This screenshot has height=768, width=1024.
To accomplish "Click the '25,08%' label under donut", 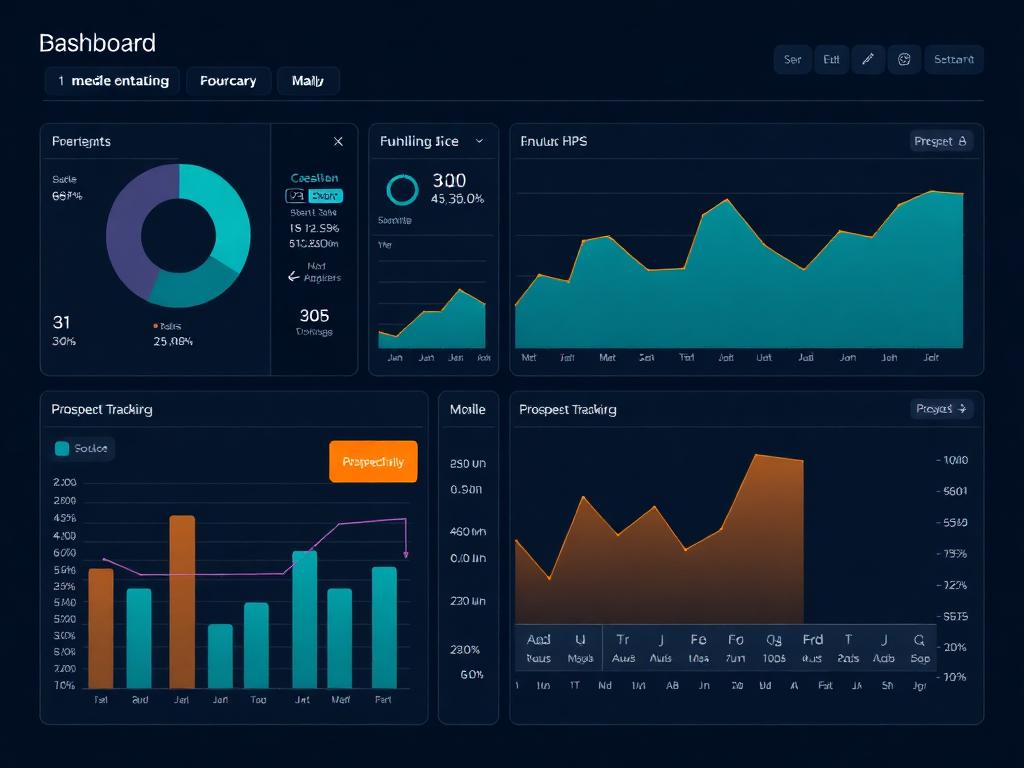I will coord(173,341).
